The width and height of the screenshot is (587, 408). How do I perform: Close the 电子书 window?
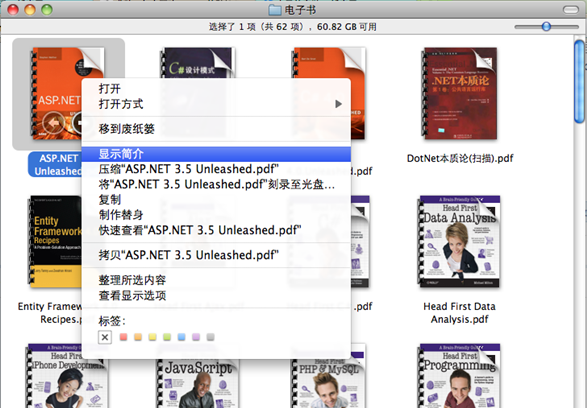point(13,10)
